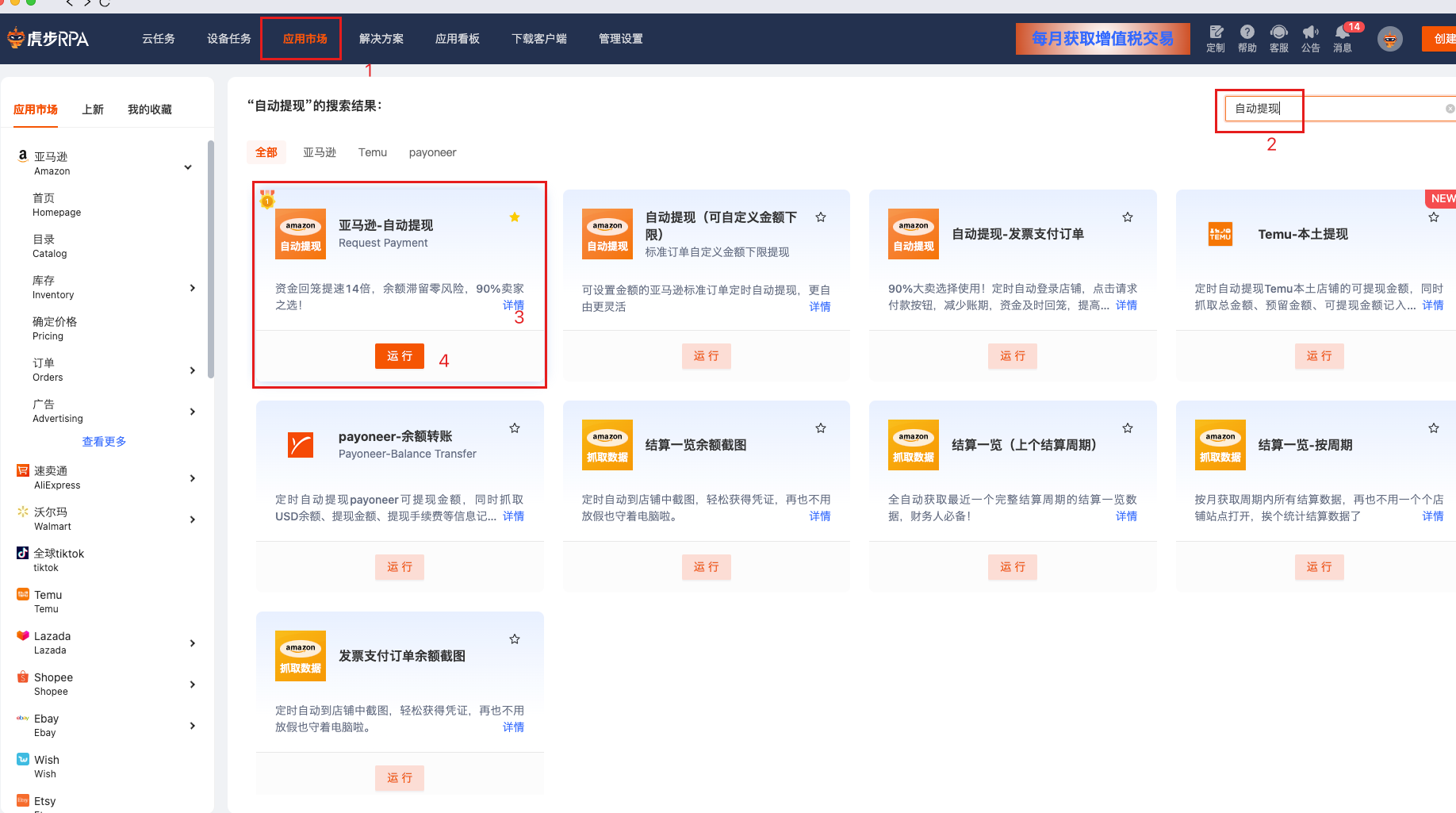
Task: Click the 自动提现（可自定义金额下限）app icon
Action: [x=607, y=234]
